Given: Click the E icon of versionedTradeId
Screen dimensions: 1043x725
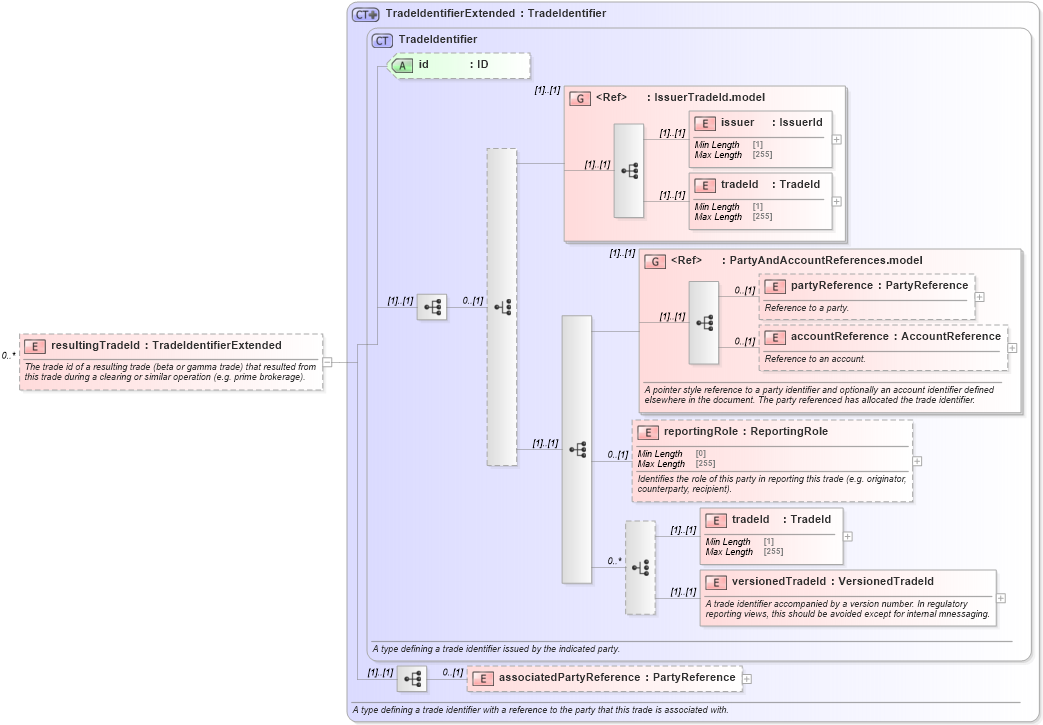Looking at the screenshot, I should (x=714, y=581).
